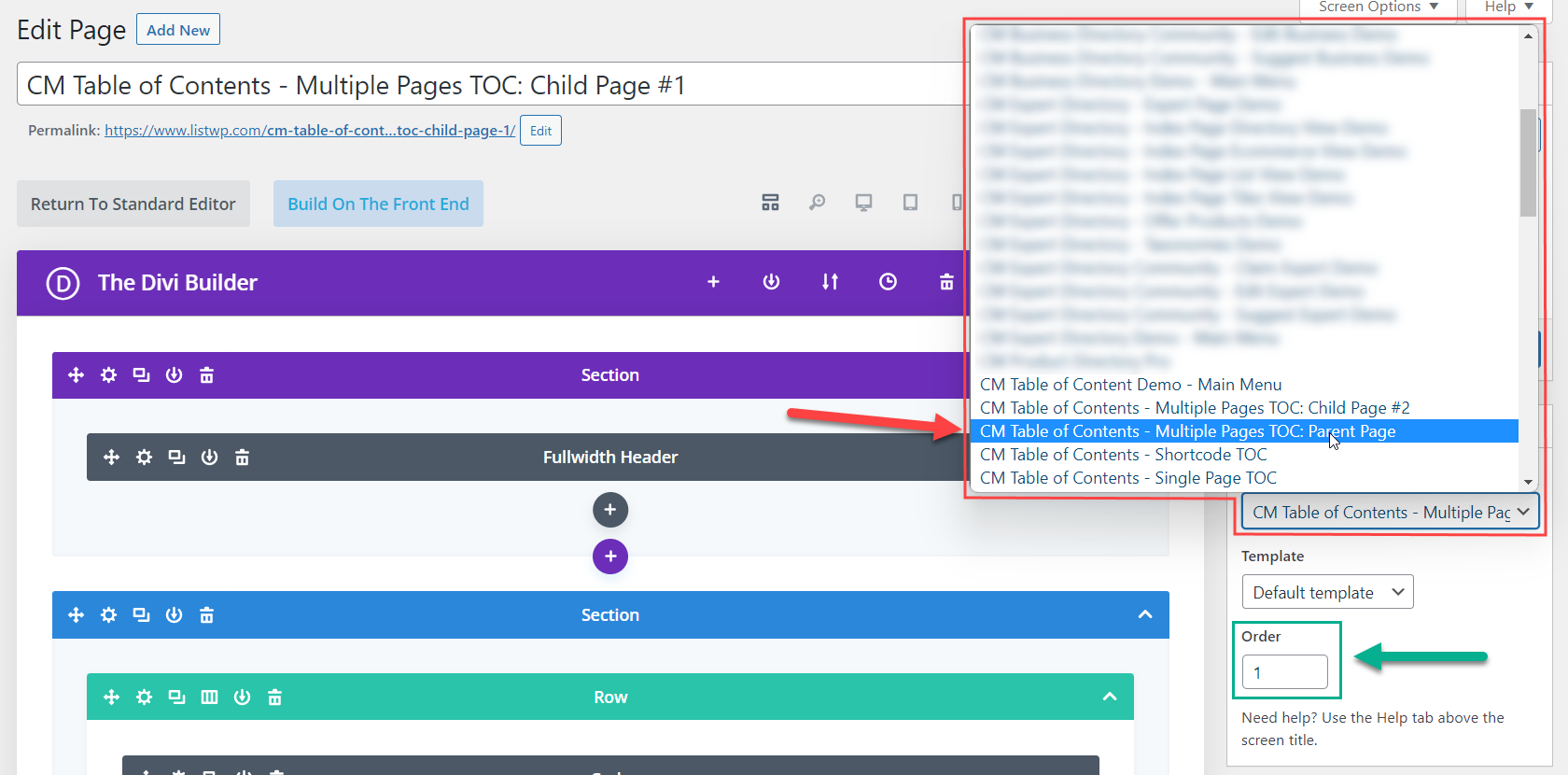Click power icon on green Row

tap(242, 697)
